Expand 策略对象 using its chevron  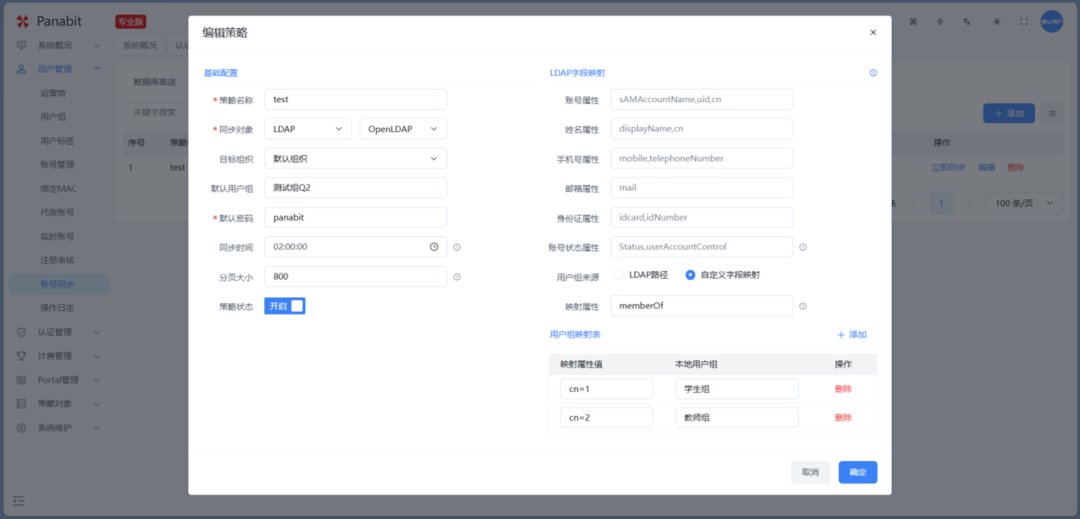point(97,403)
